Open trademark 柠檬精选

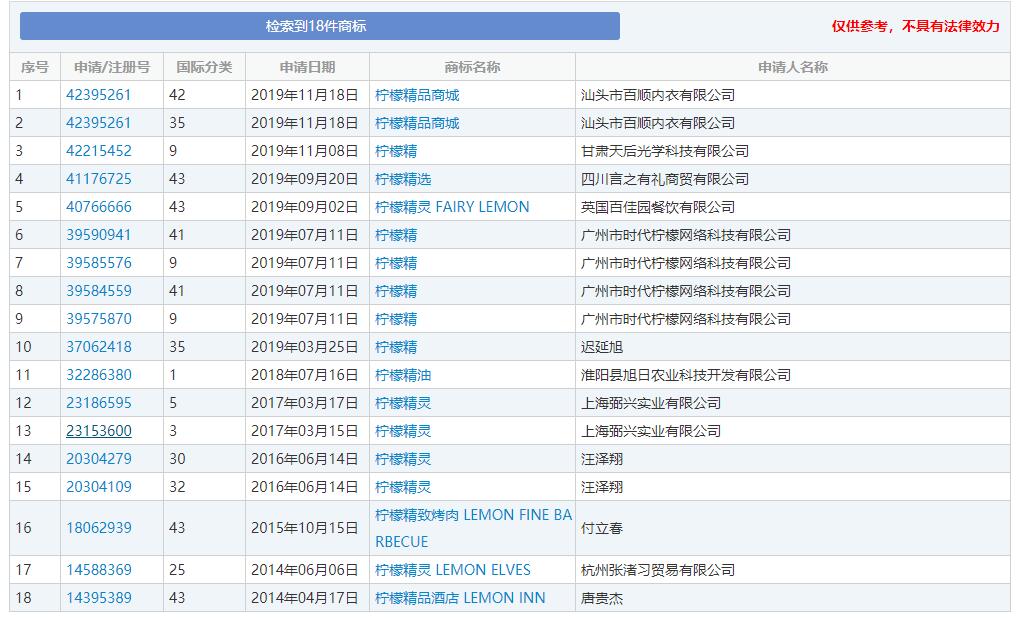click(403, 179)
